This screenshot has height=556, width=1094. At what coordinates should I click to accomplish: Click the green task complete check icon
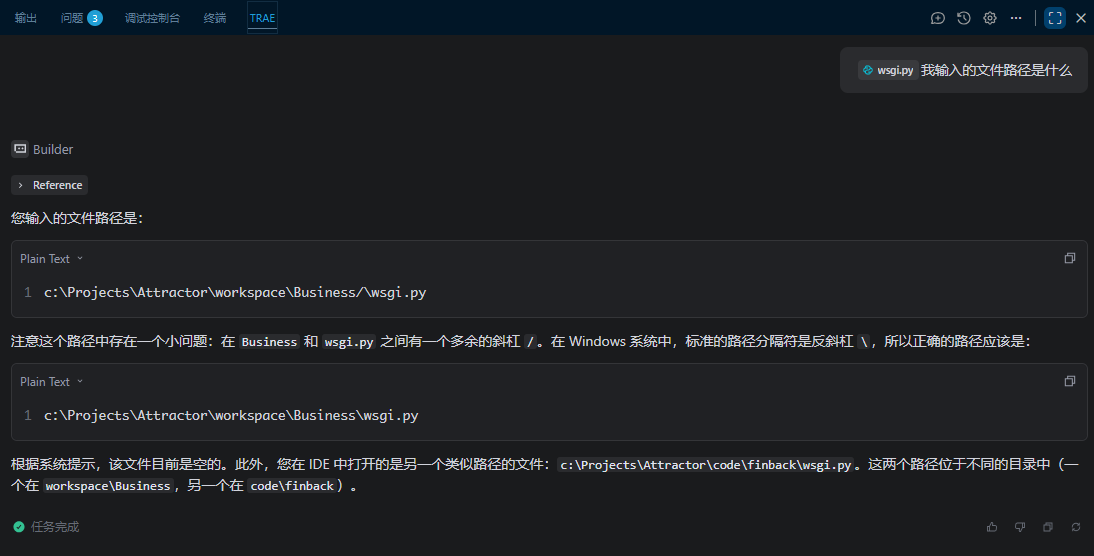pos(19,527)
